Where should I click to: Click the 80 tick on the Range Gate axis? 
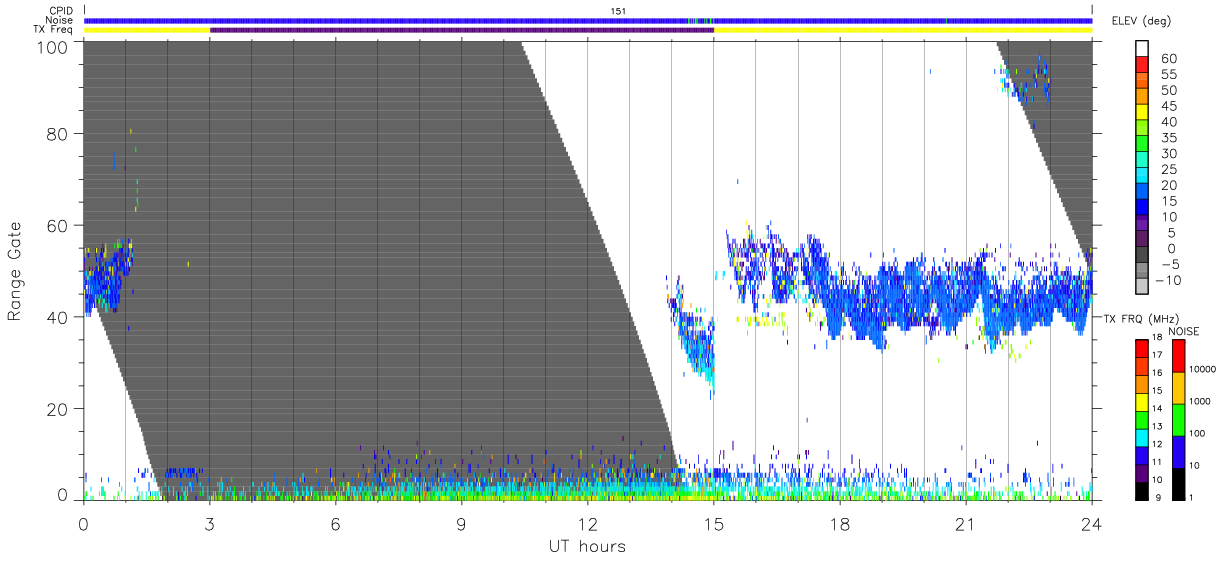point(59,133)
